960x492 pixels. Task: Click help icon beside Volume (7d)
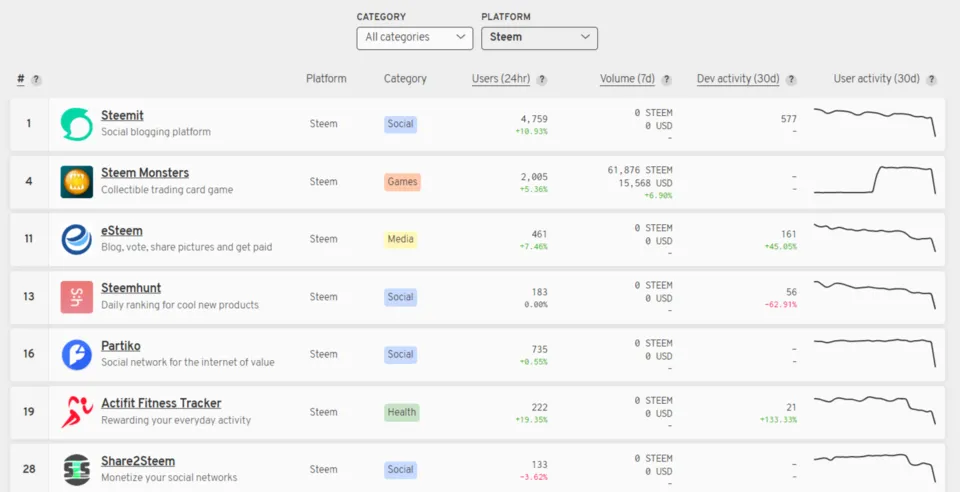(x=666, y=80)
